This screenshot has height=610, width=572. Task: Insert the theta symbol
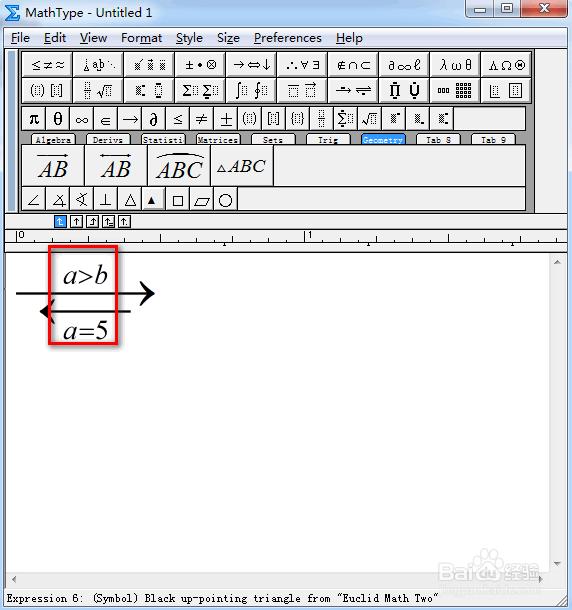pyautogui.click(x=58, y=119)
